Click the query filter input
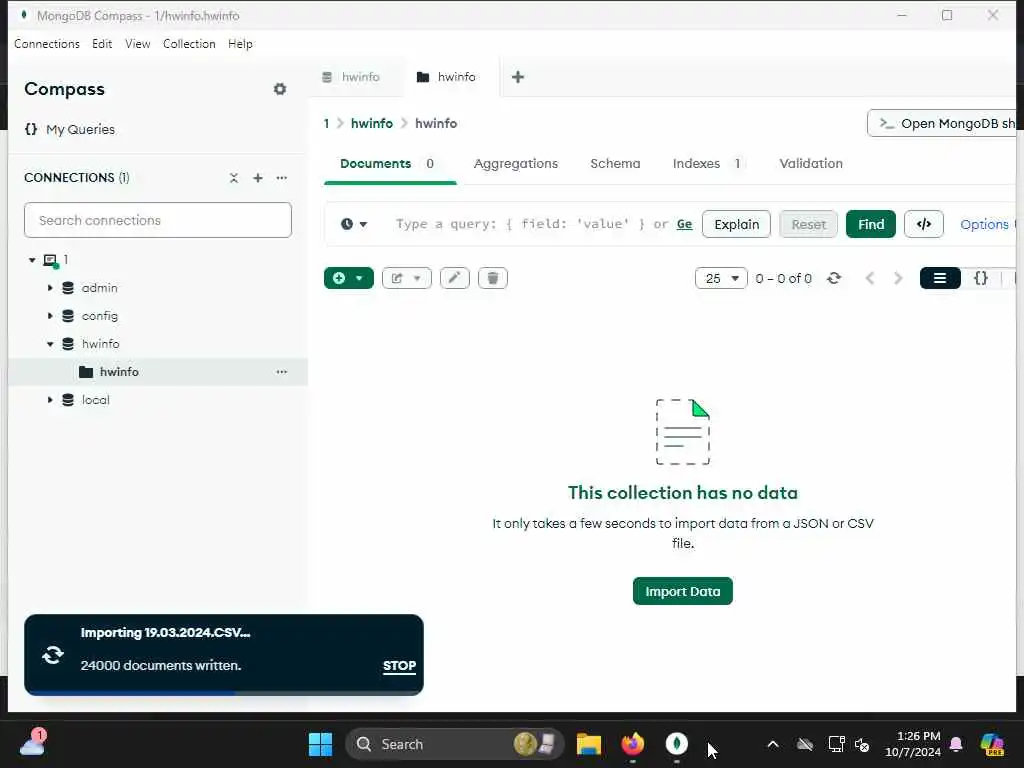 [532, 224]
